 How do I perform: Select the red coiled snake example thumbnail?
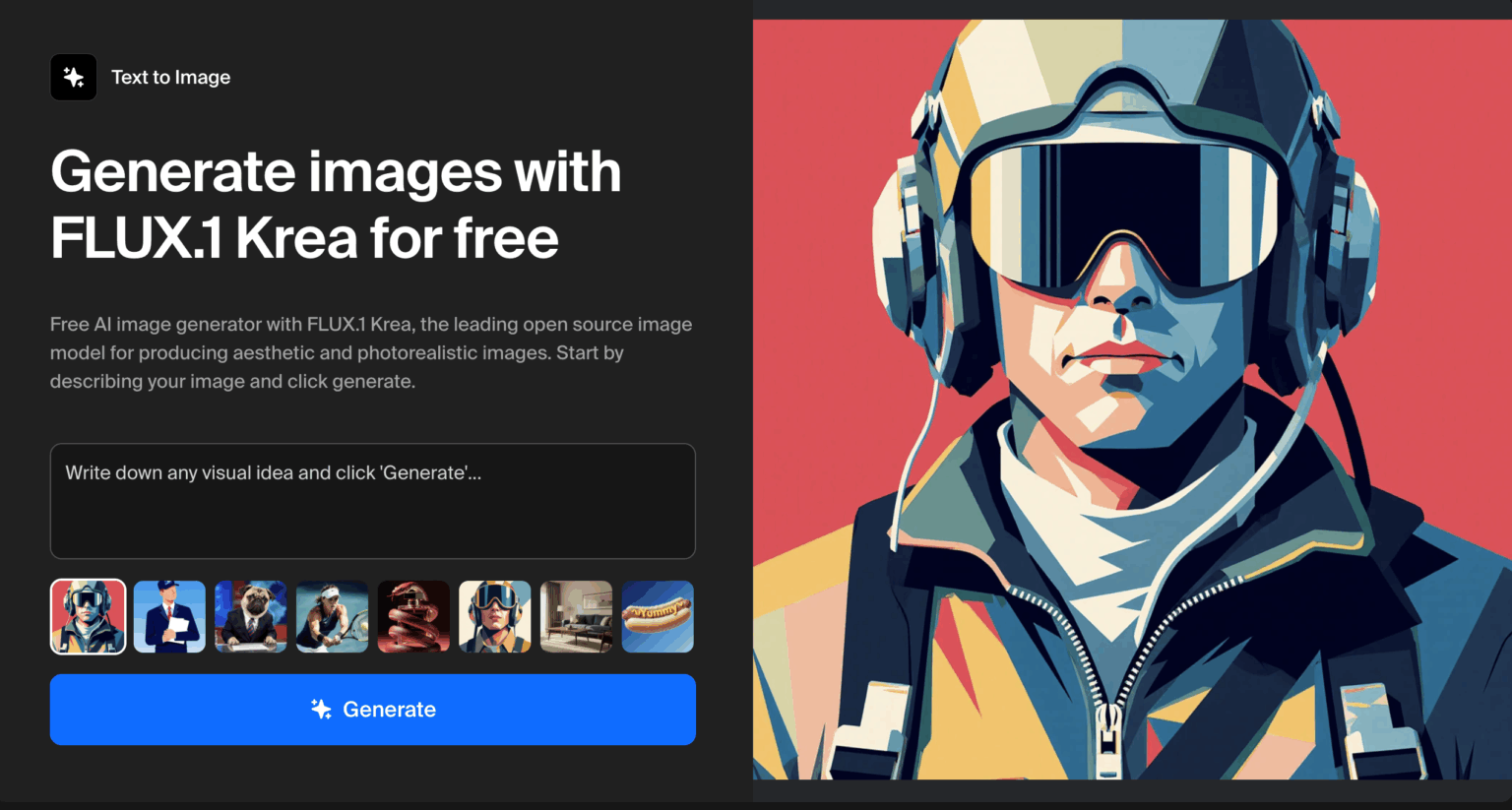click(413, 616)
